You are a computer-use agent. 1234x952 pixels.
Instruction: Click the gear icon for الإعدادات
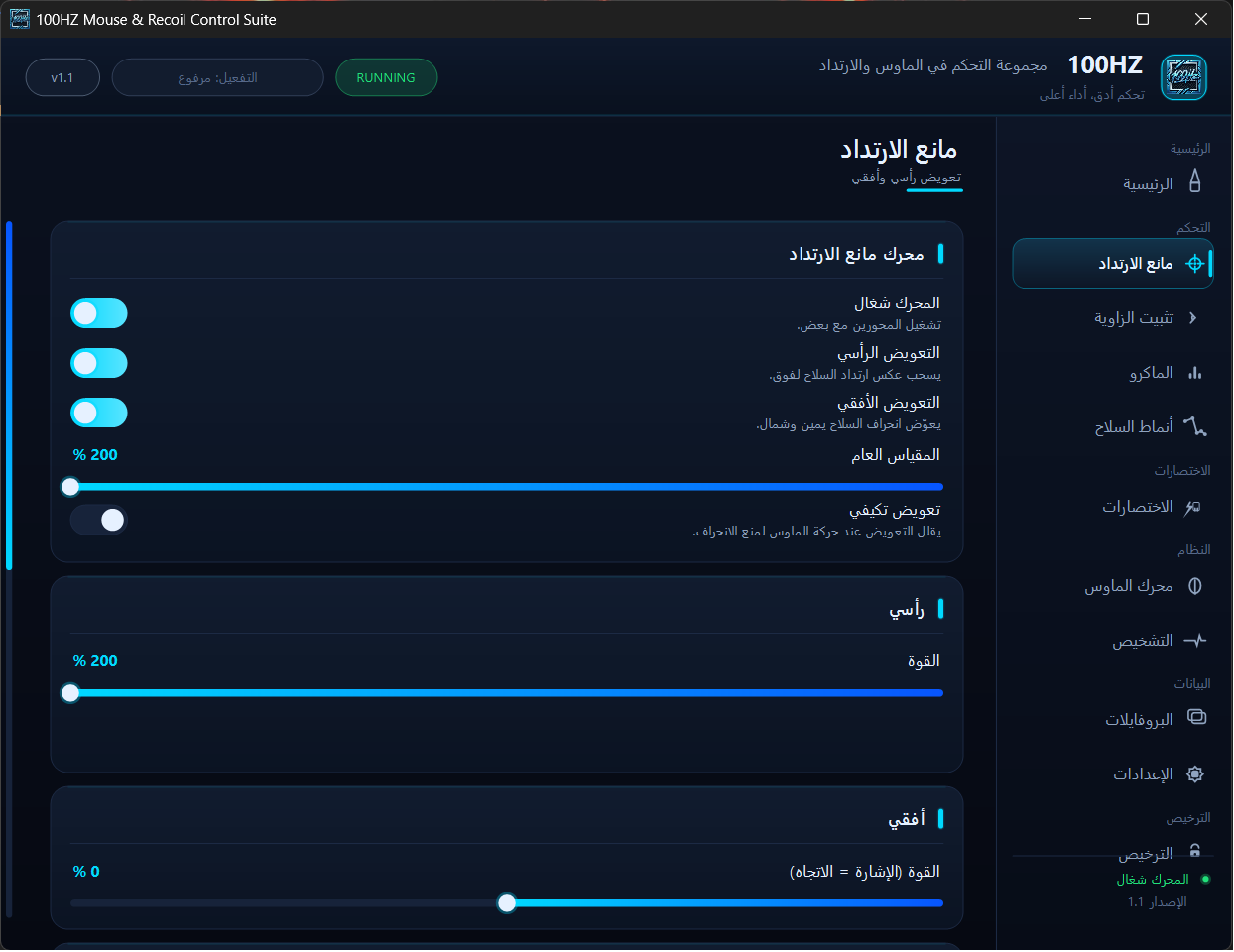pyautogui.click(x=1195, y=774)
